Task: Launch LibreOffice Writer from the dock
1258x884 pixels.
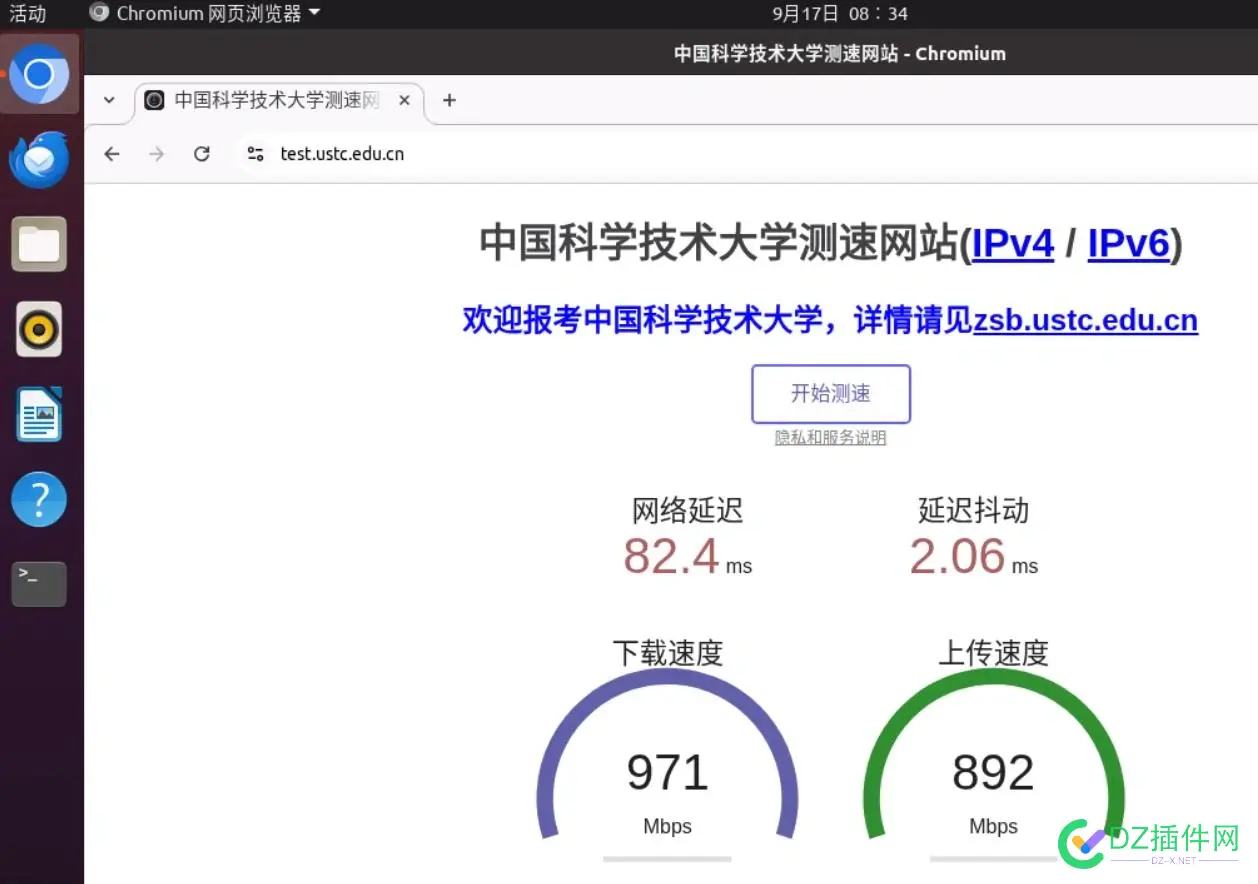Action: click(x=38, y=414)
